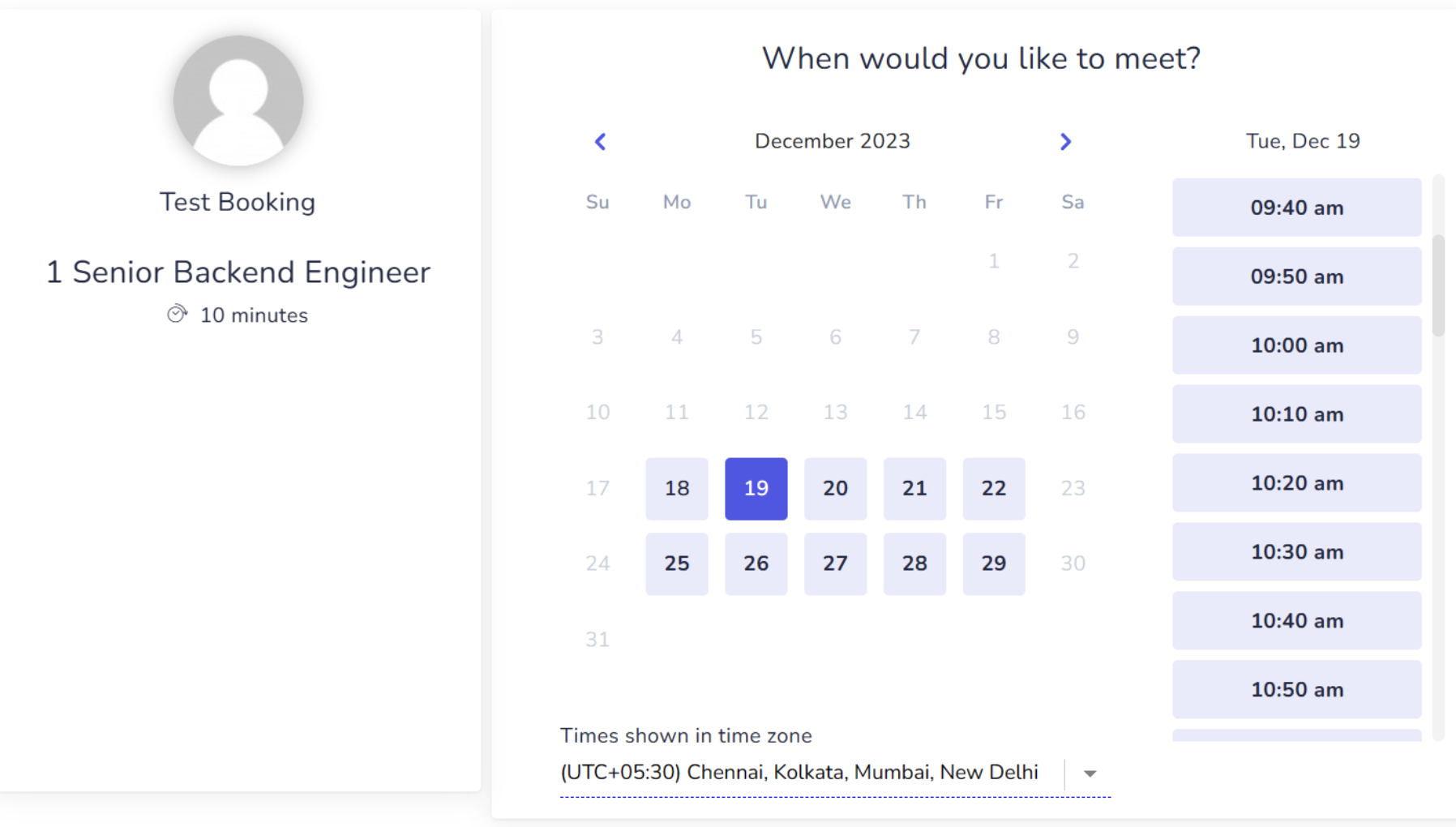Open the time zone dropdown arrow
Image resolution: width=1456 pixels, height=827 pixels.
[1090, 773]
